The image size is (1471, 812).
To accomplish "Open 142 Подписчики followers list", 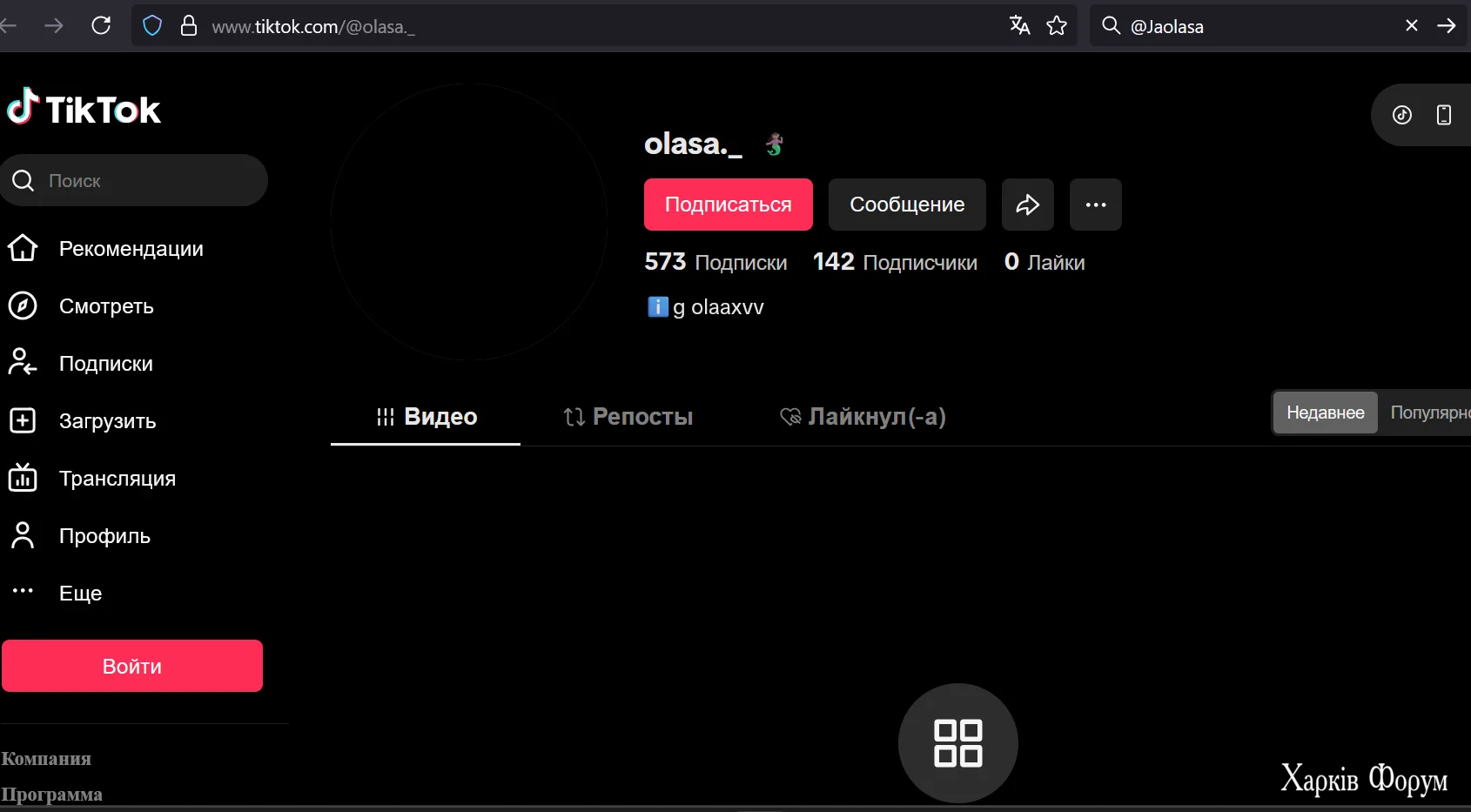I will click(895, 262).
